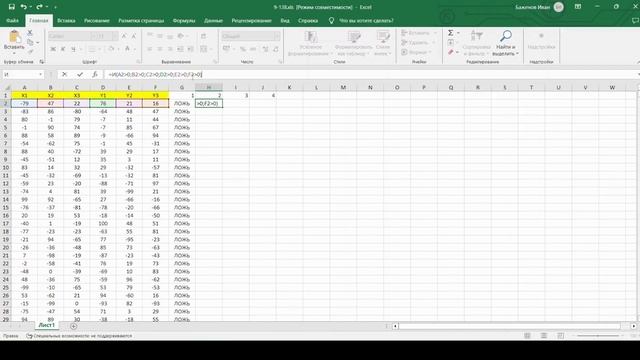Toggle underline (Ч) formatting
The width and height of the screenshot is (640, 360).
[x=73, y=49]
